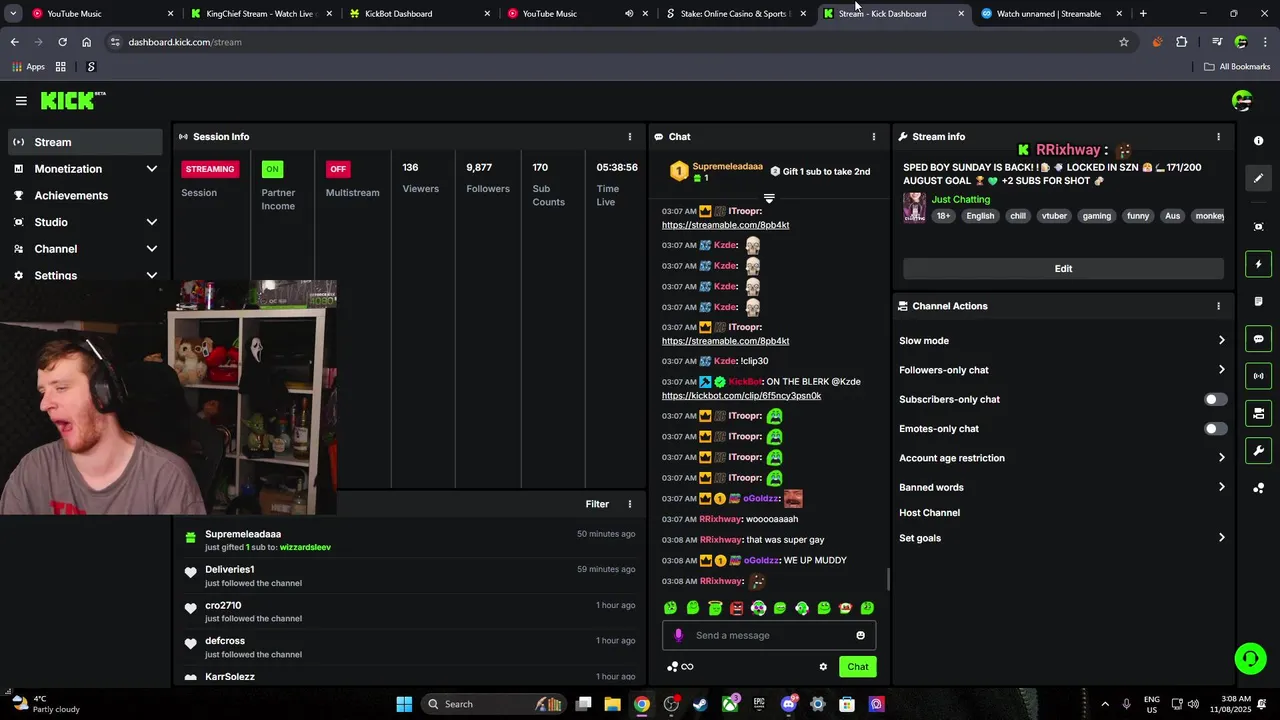1280x720 pixels.
Task: Toggle the wrench widget in right sidebar
Action: point(1259,451)
